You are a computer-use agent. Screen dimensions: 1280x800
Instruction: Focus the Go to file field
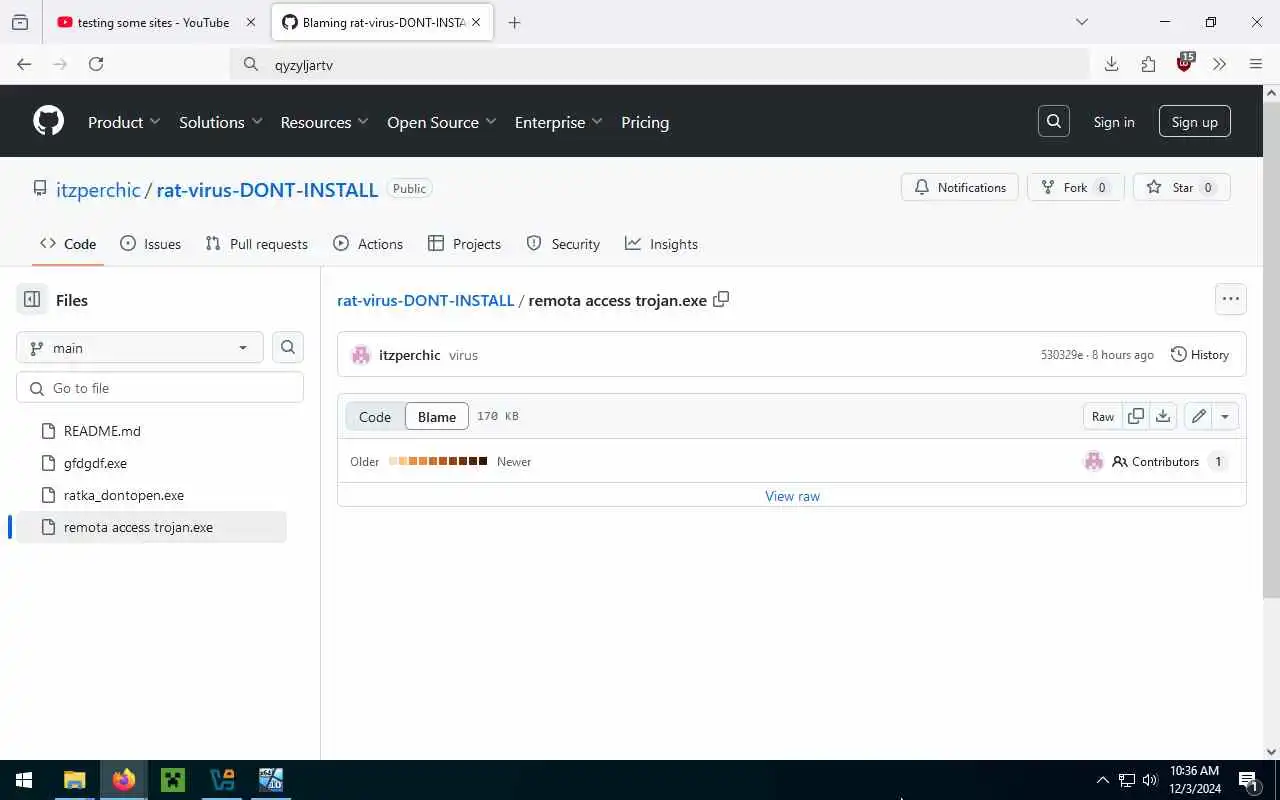tap(160, 388)
